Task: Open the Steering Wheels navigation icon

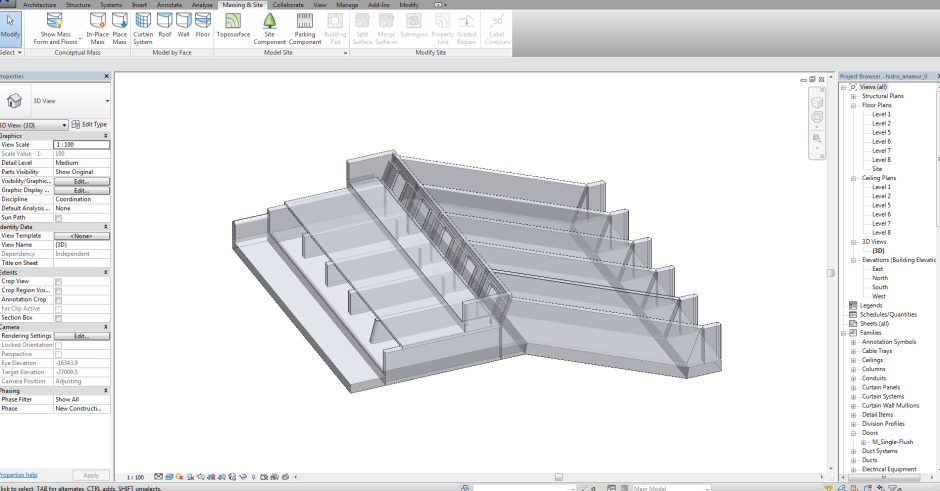Action: pos(817,117)
